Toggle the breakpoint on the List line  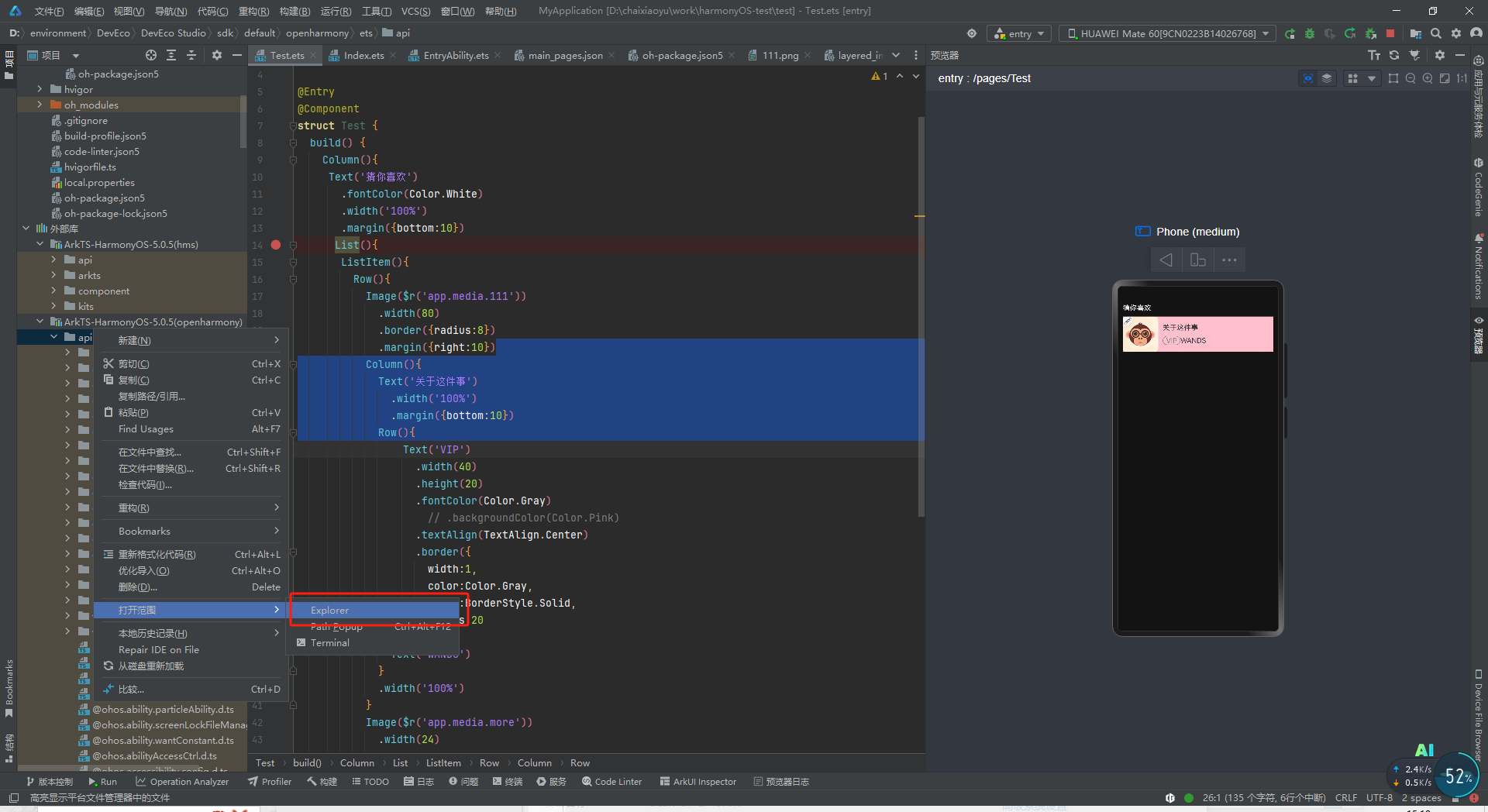point(276,245)
